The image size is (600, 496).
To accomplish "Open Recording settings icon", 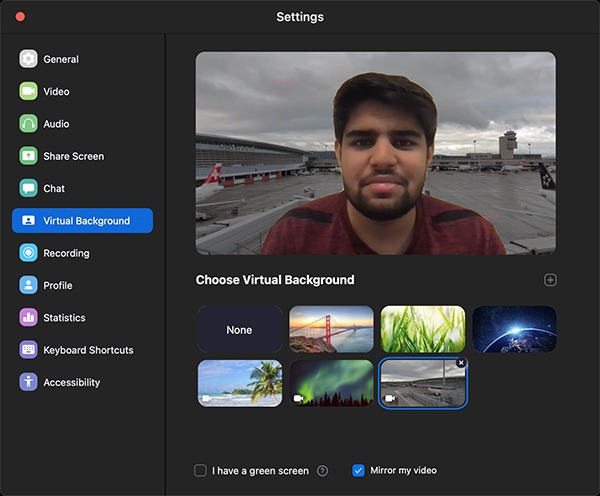I will [x=28, y=253].
